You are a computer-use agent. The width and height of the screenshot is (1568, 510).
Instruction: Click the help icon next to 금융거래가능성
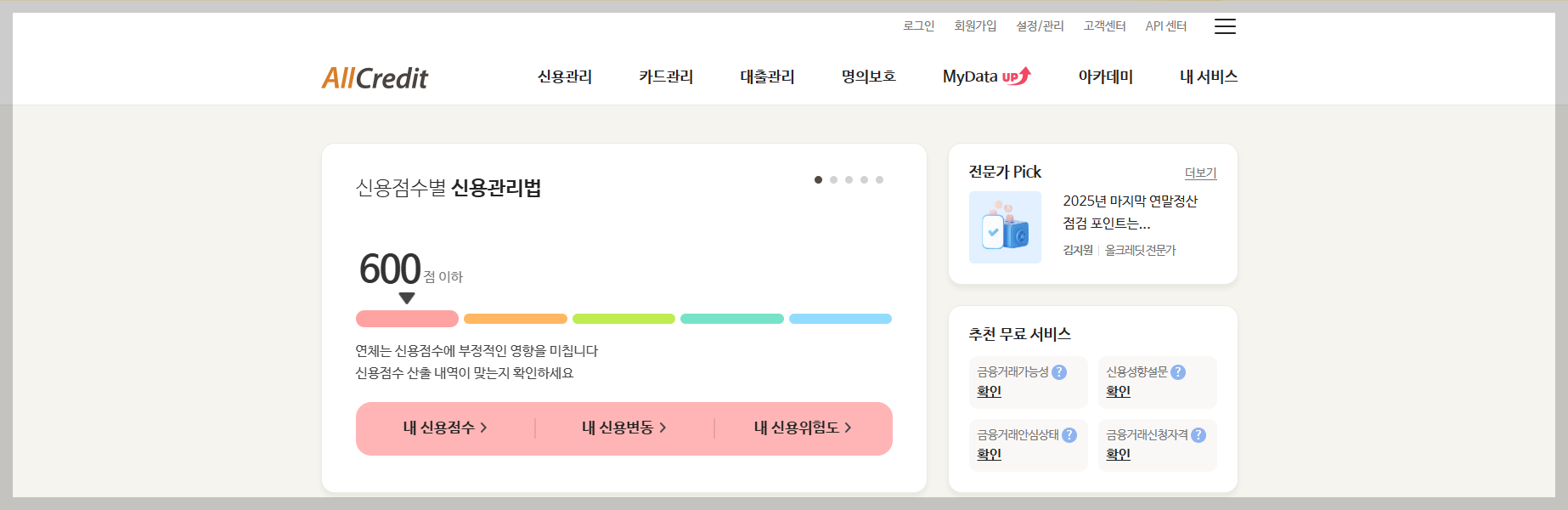point(1059,372)
